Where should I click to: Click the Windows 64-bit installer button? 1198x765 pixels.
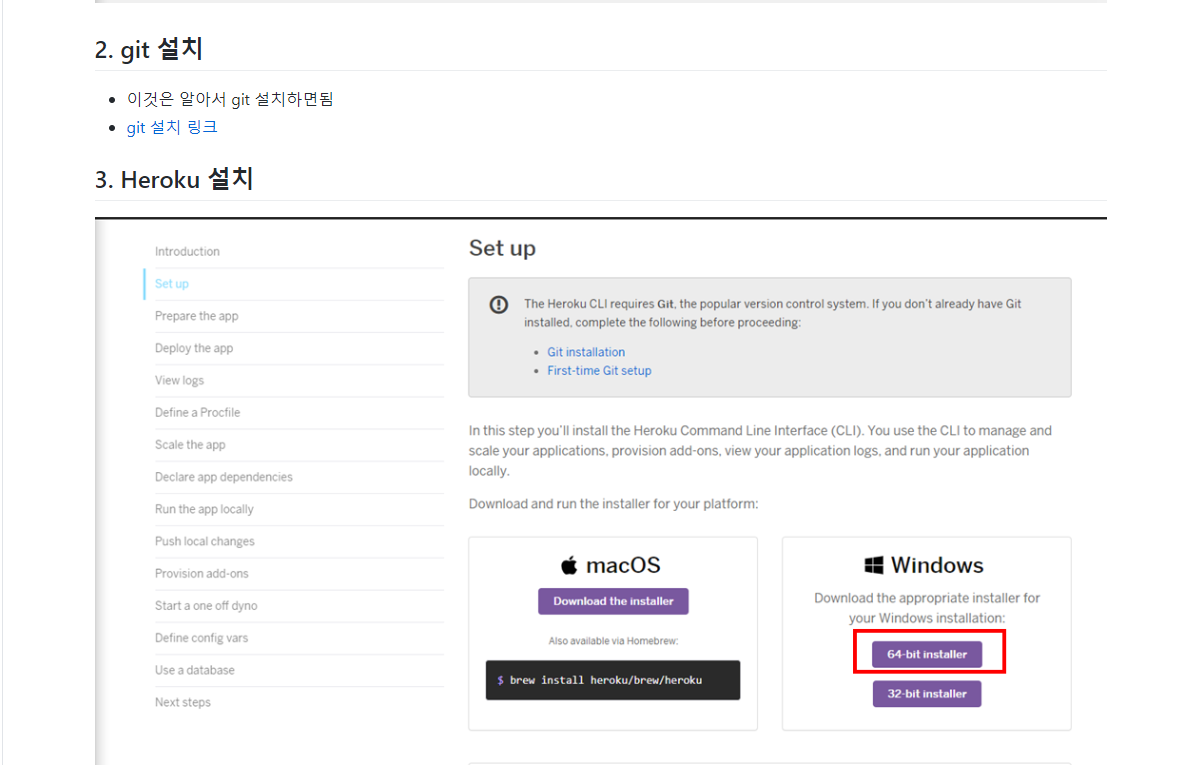(927, 654)
